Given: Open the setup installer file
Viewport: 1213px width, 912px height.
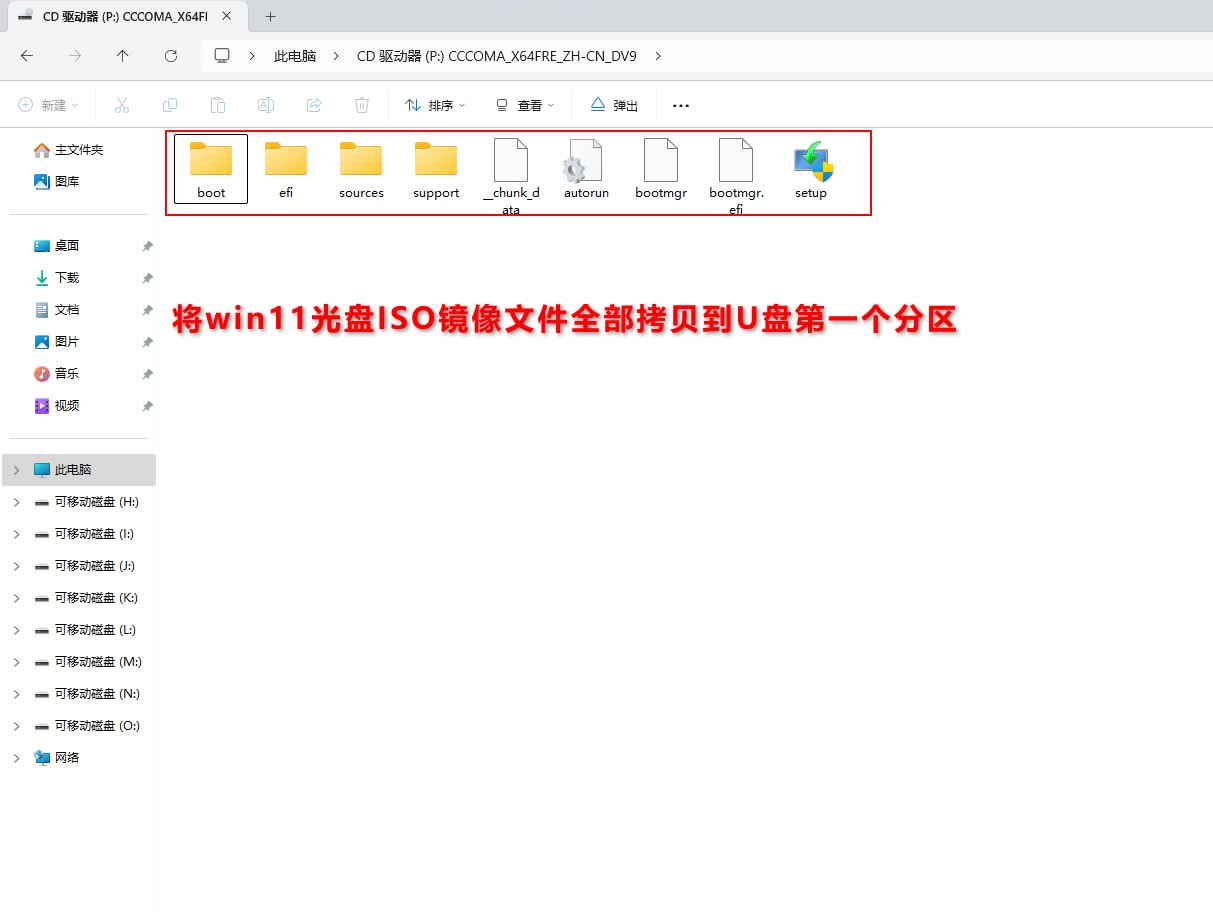Looking at the screenshot, I should click(811, 163).
